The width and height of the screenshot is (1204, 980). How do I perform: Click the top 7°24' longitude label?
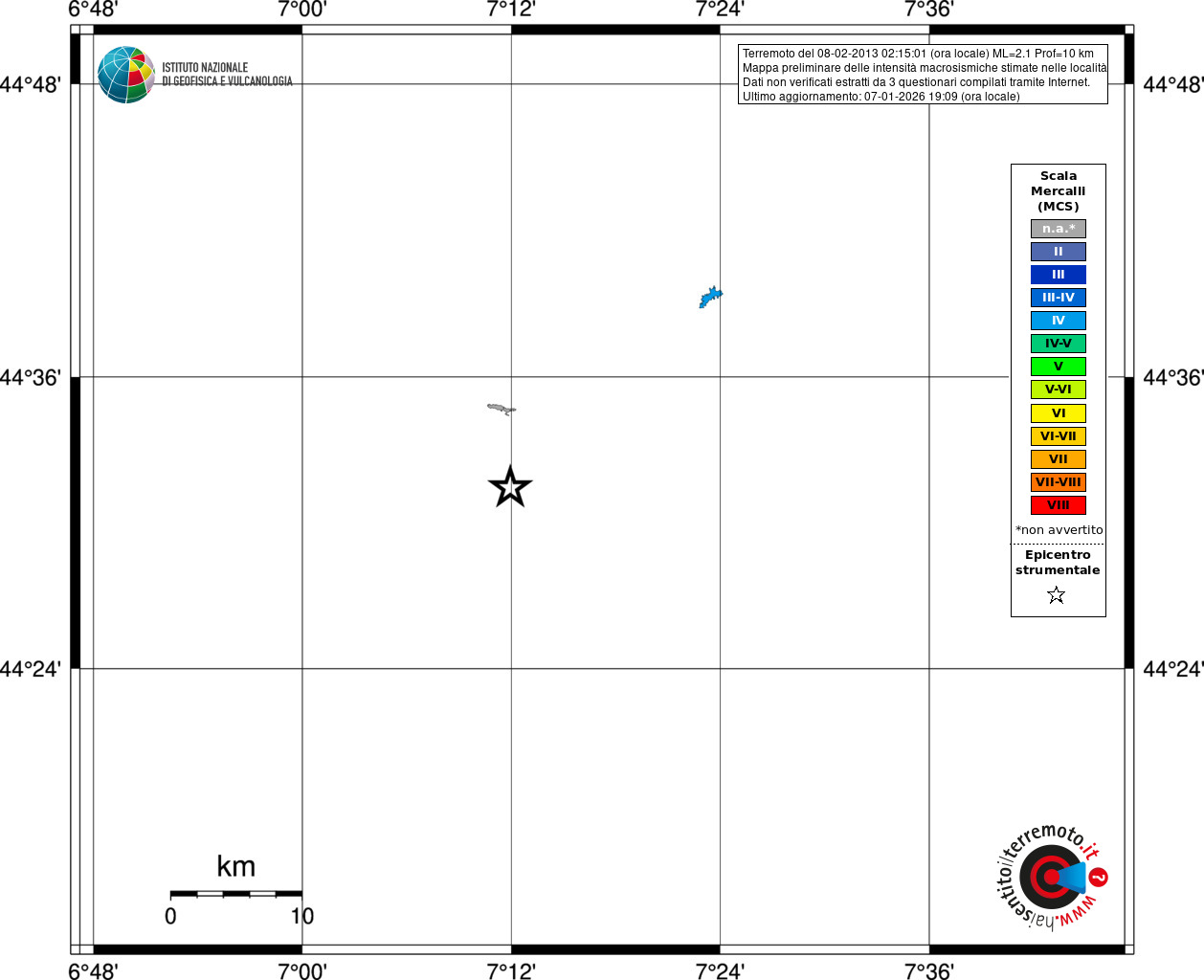click(720, 10)
